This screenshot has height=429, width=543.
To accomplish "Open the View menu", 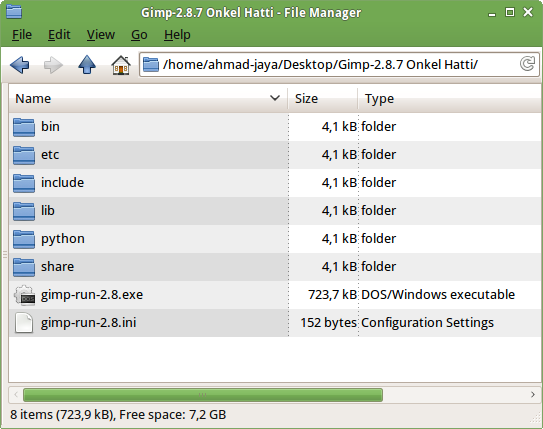I will (x=101, y=35).
